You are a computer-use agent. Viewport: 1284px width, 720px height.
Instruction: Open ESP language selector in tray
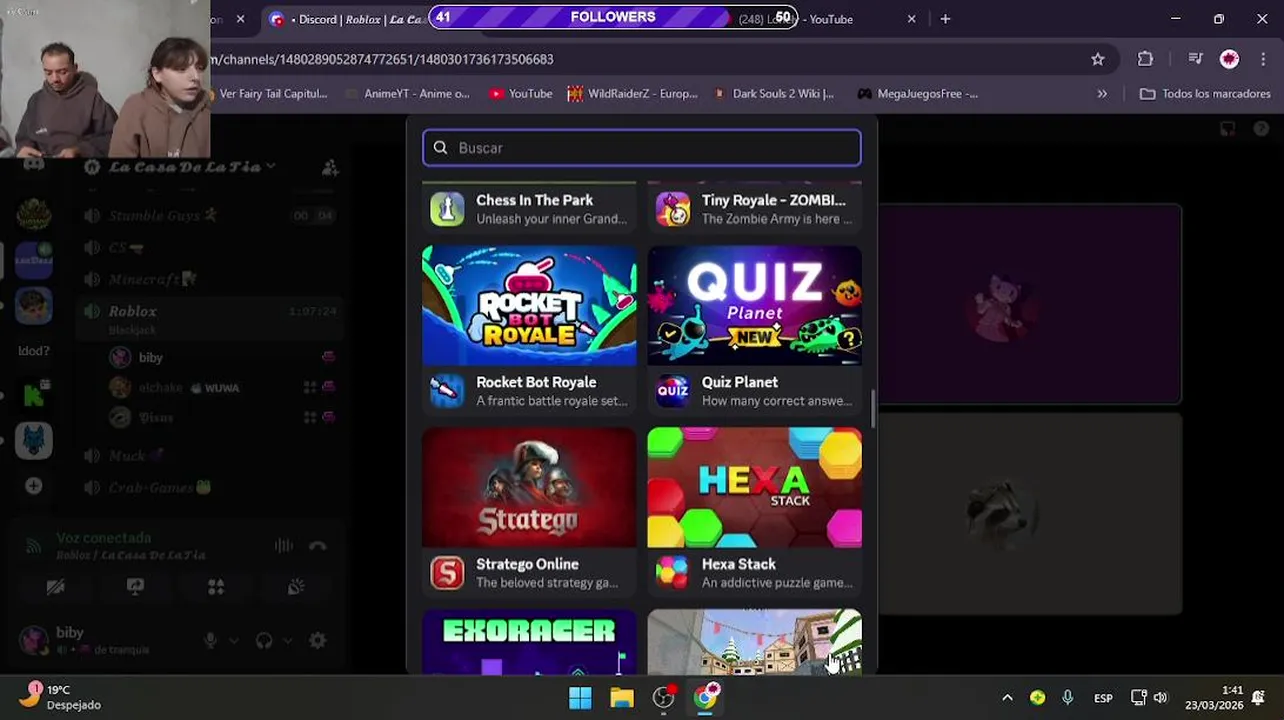tap(1103, 698)
